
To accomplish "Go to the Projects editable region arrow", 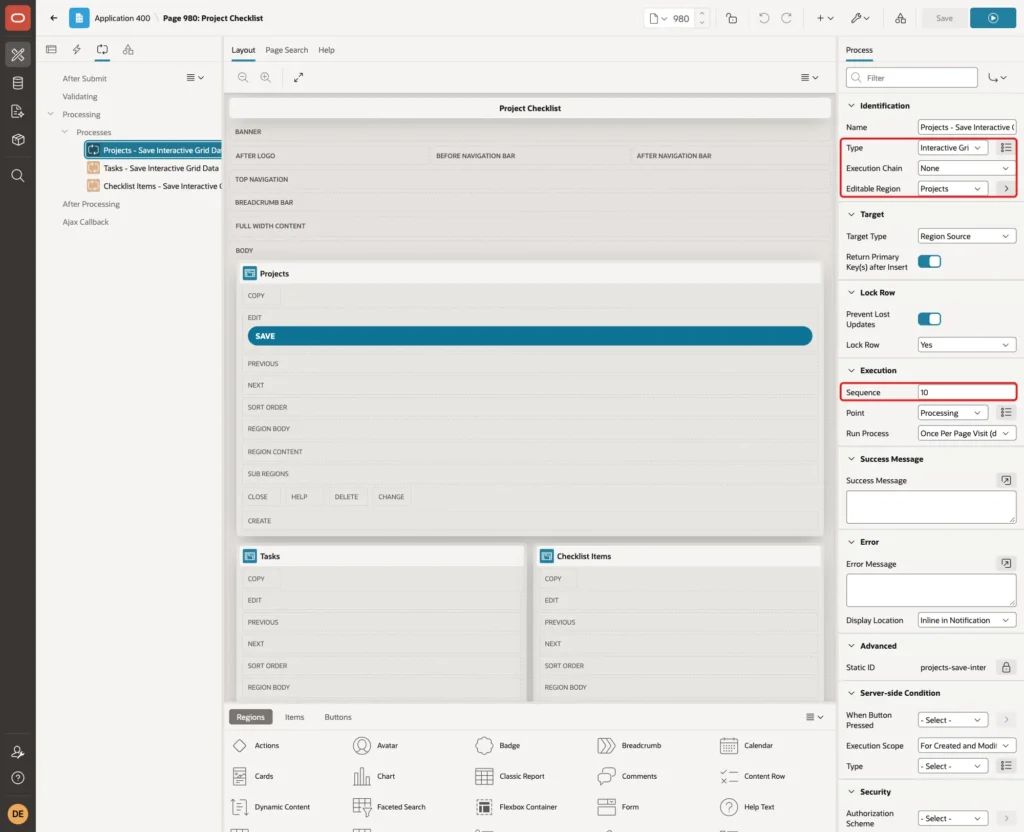I will [1006, 189].
